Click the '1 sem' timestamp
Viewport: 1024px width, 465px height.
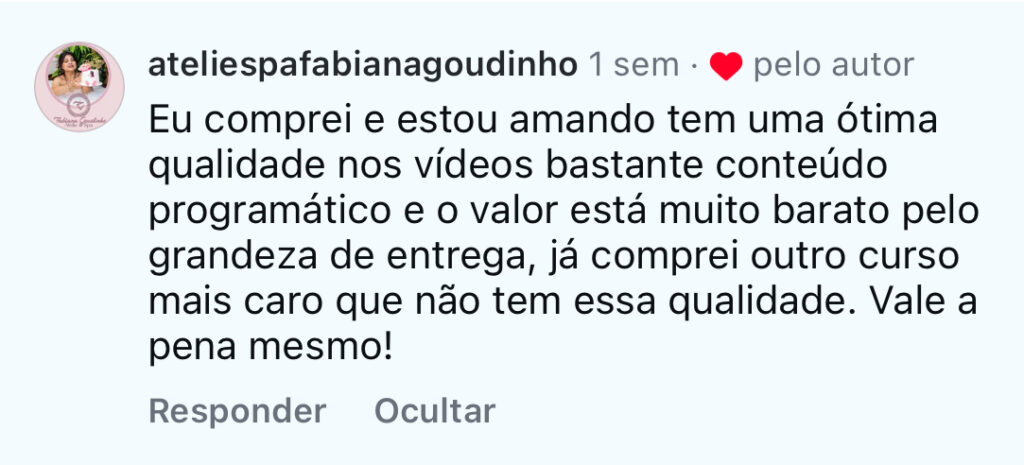point(633,65)
